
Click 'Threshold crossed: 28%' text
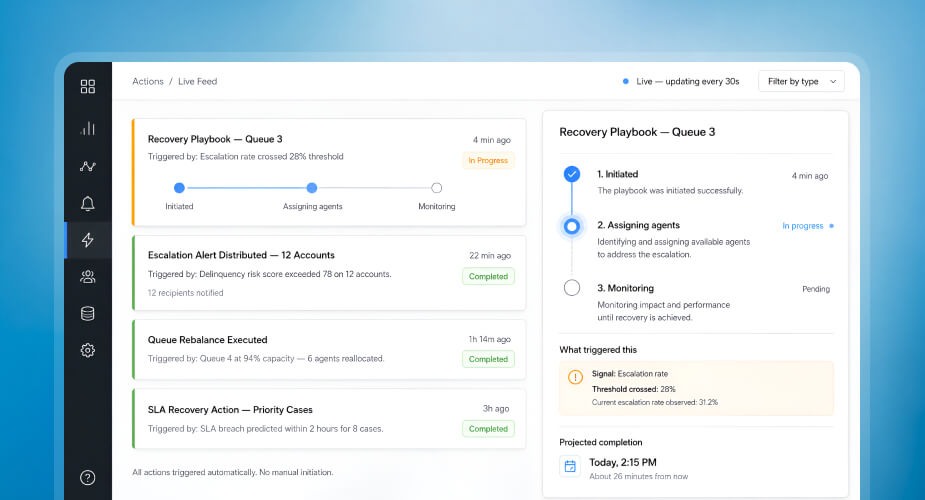634,389
